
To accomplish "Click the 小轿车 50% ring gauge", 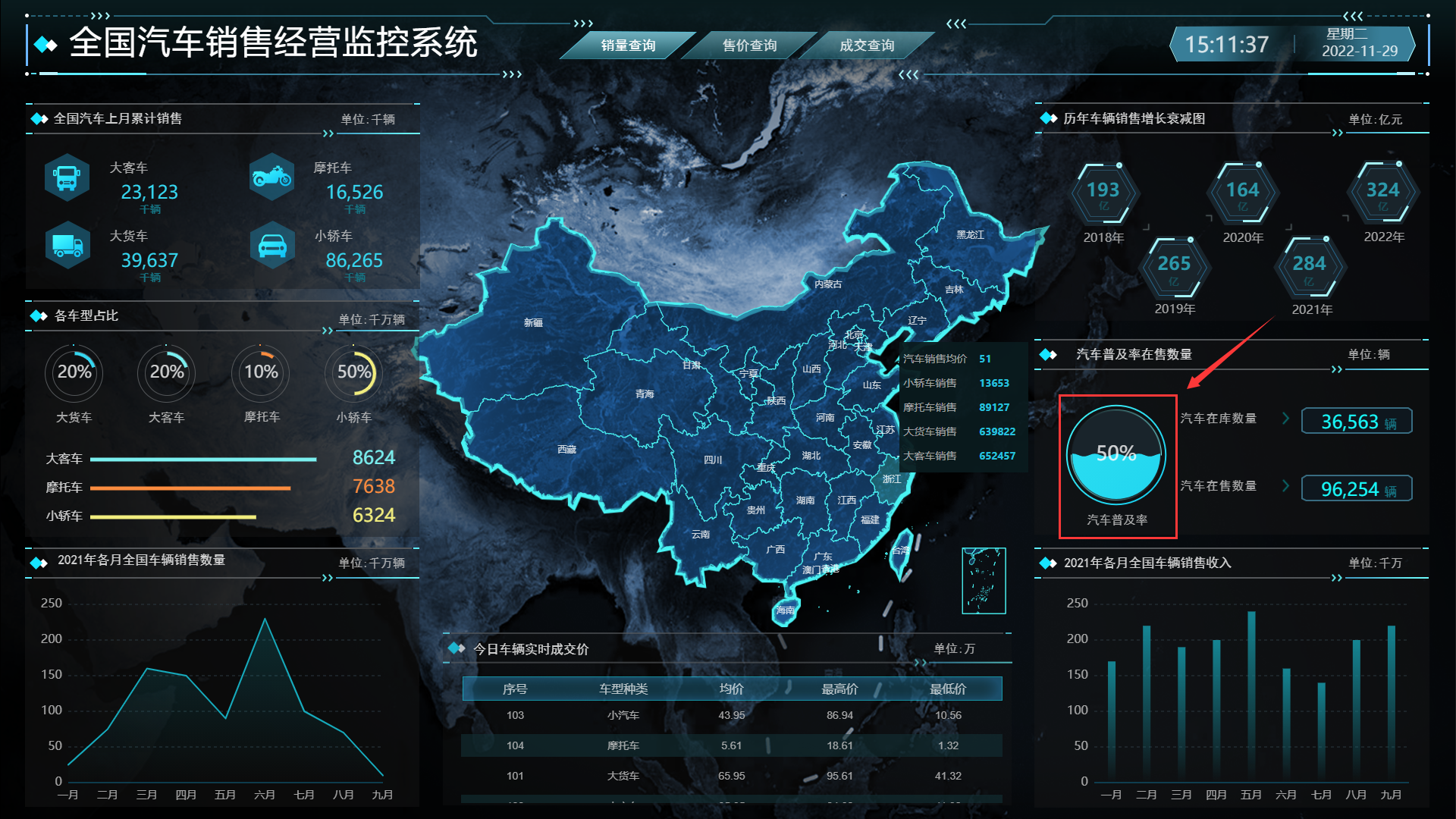I will pos(353,372).
